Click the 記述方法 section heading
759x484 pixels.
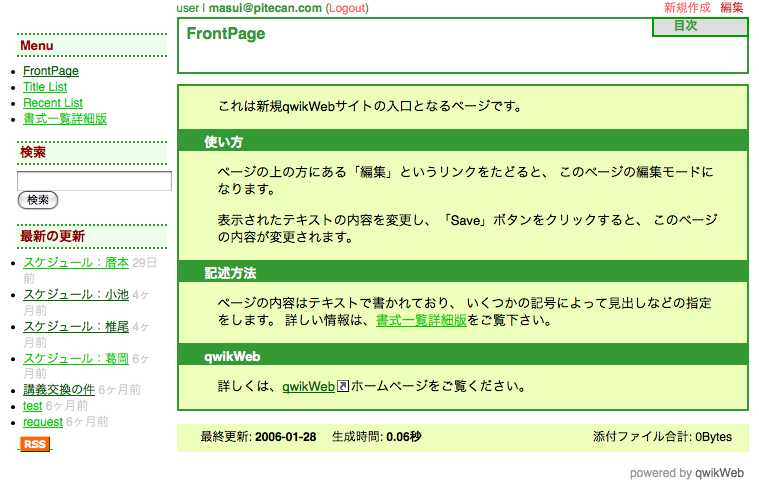click(x=230, y=273)
